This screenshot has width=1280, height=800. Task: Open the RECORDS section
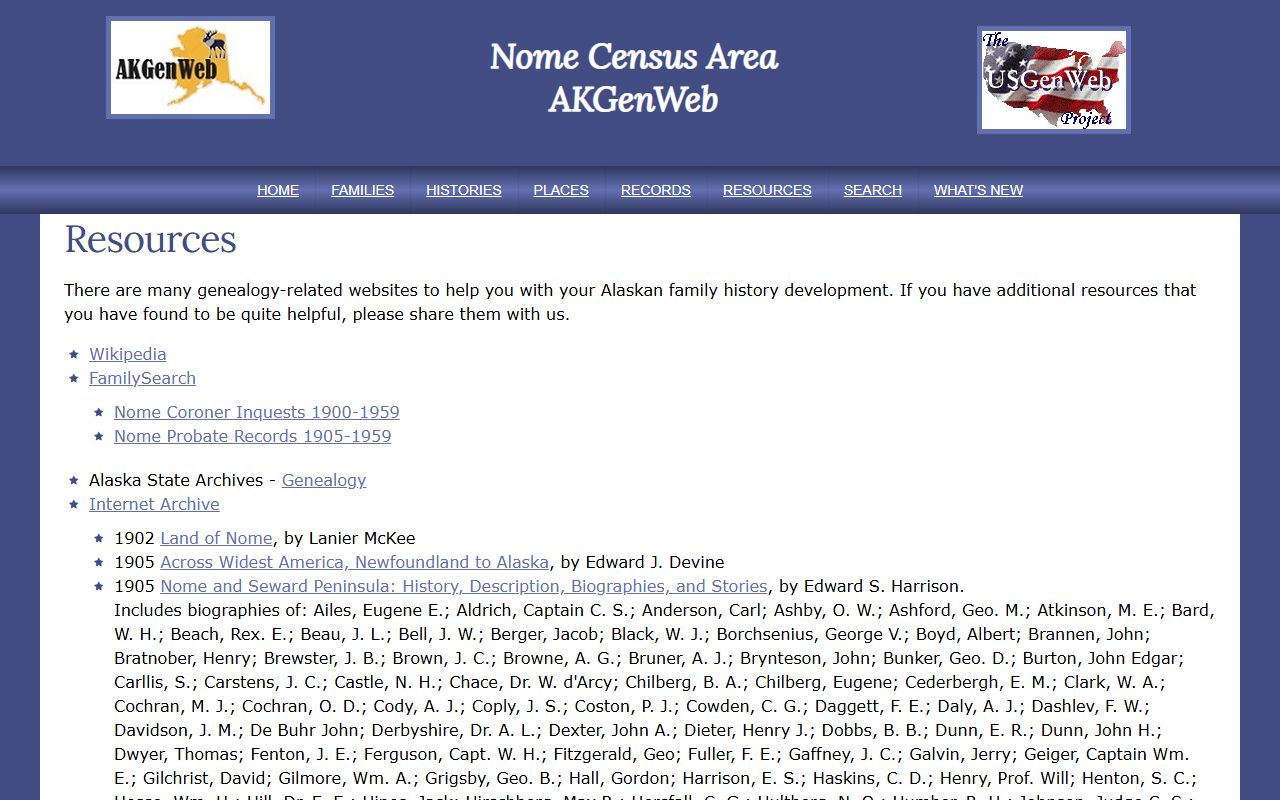click(x=656, y=190)
